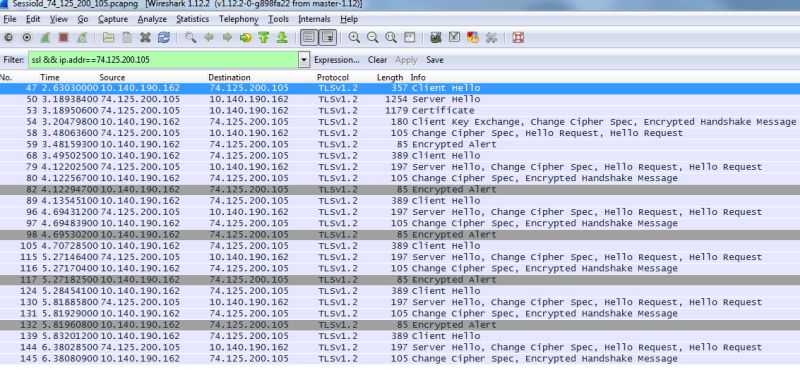Zoom out toolbar icon

pyautogui.click(x=372, y=38)
